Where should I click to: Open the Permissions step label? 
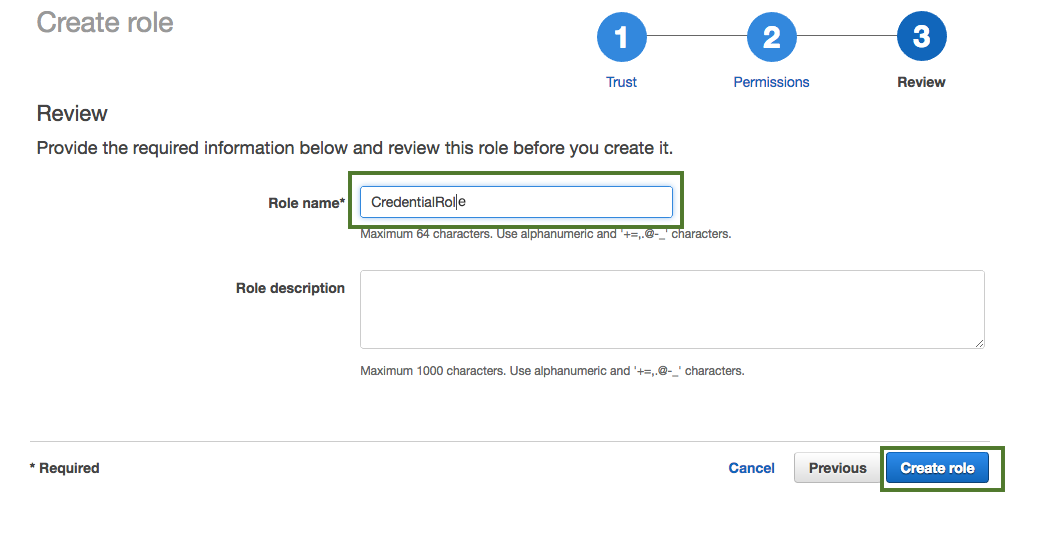771,82
